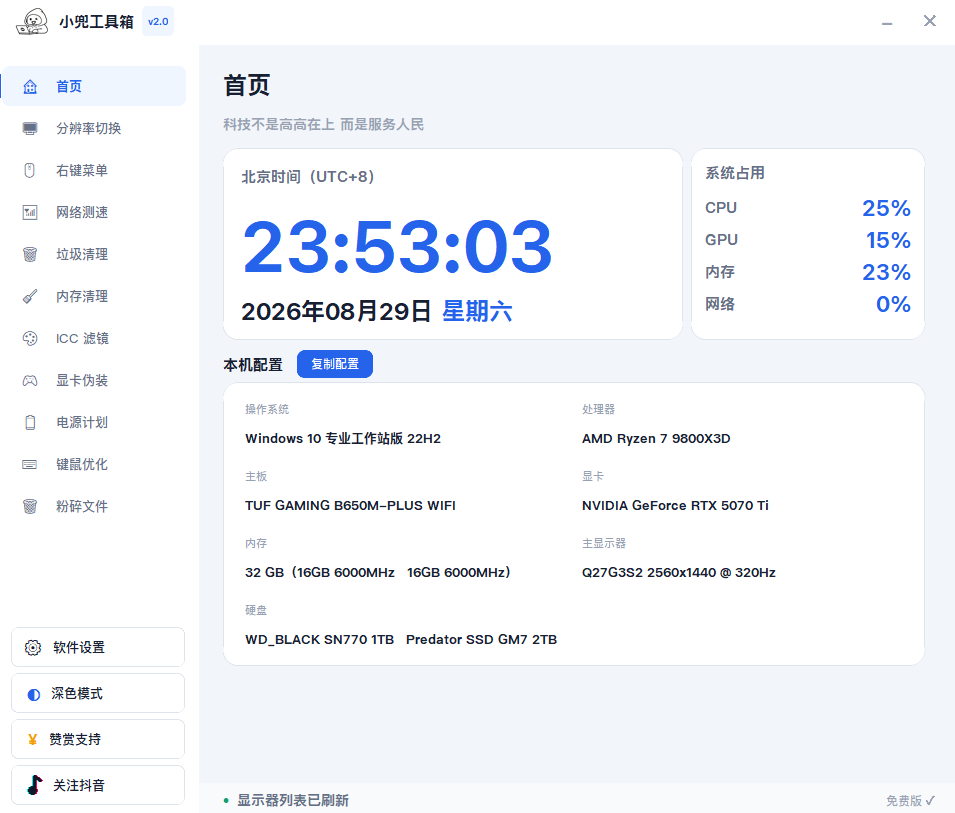Go to 键鼠优化 page
The image size is (955, 813).
94,465
